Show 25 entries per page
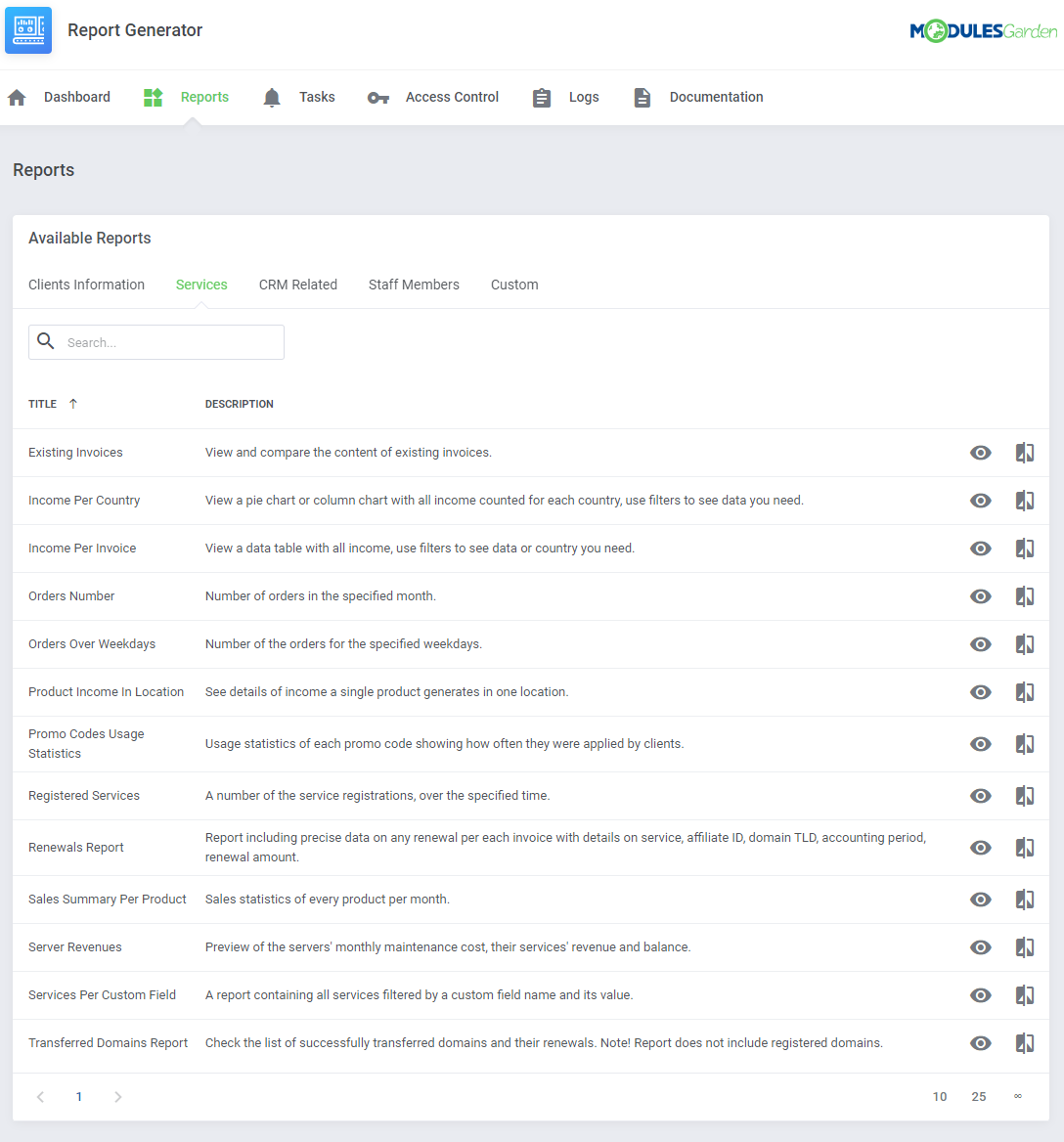This screenshot has height=1142, width=1064. tap(979, 1097)
